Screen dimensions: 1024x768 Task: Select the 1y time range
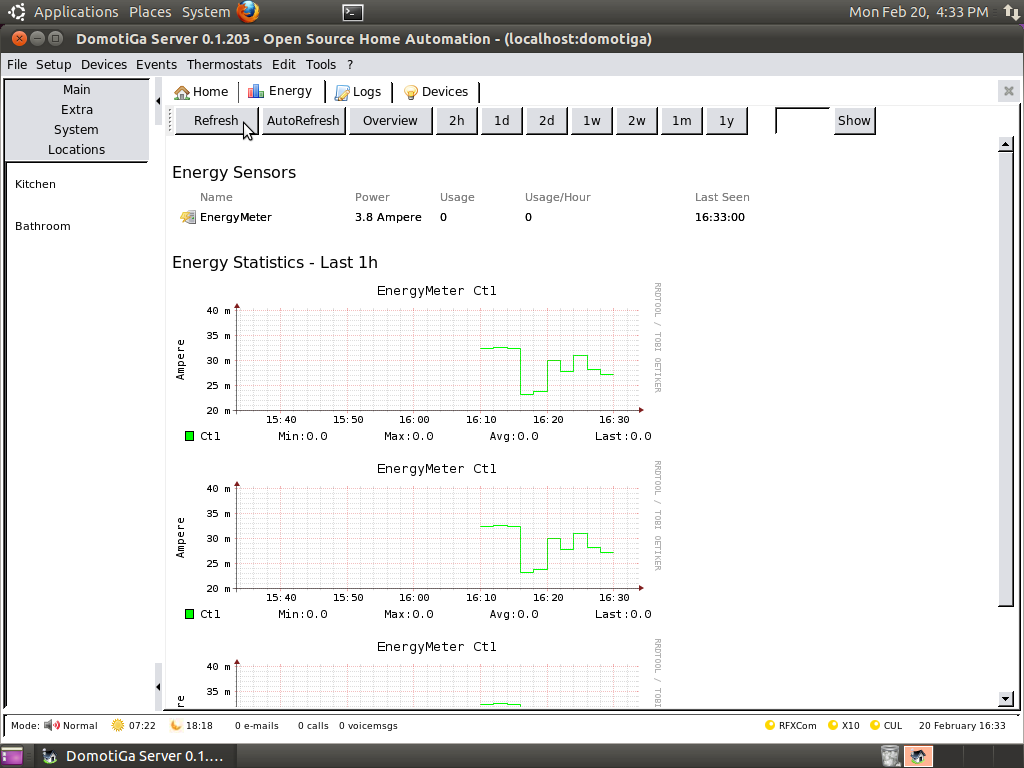tap(727, 121)
